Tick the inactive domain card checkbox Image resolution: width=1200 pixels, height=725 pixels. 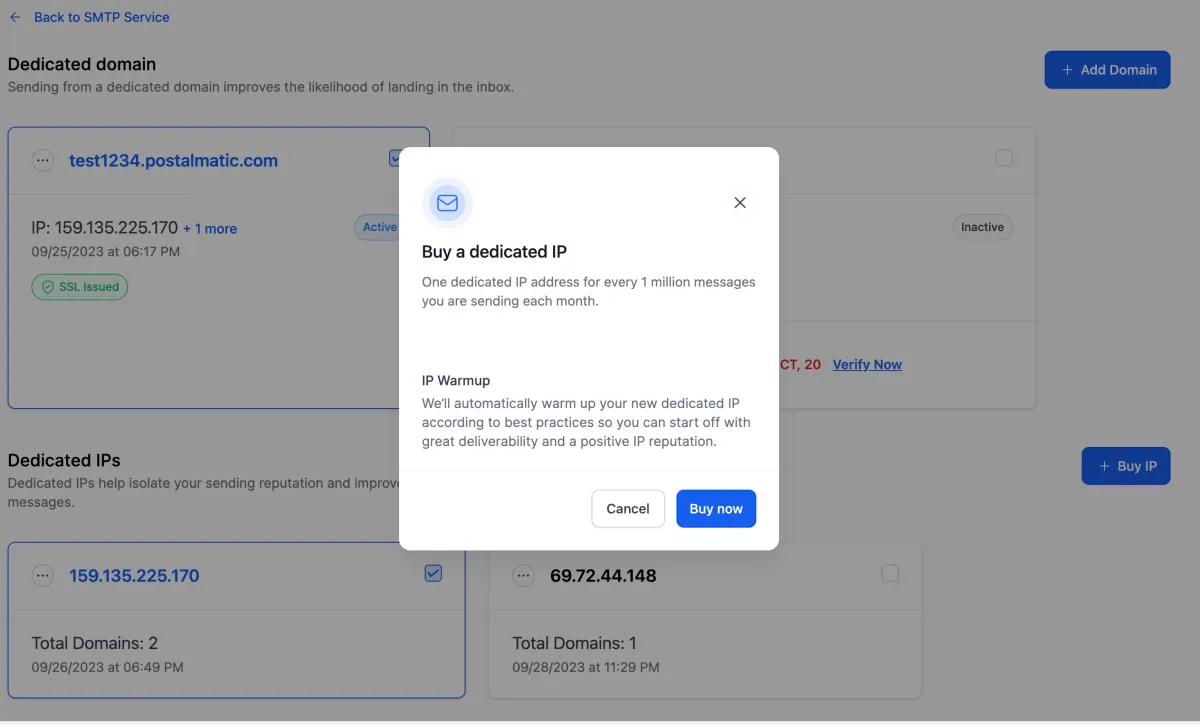tap(1004, 158)
